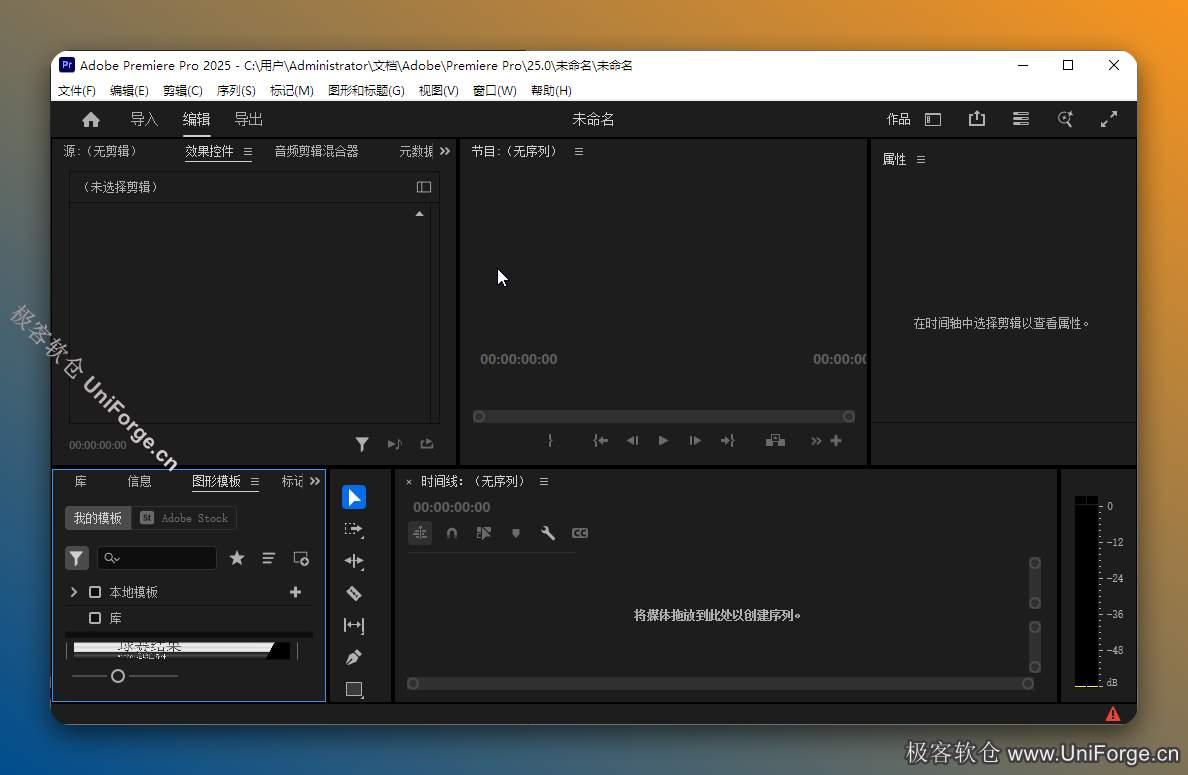The height and width of the screenshot is (775, 1188).
Task: Open sort options icon in Graphics Templates
Action: (269, 558)
